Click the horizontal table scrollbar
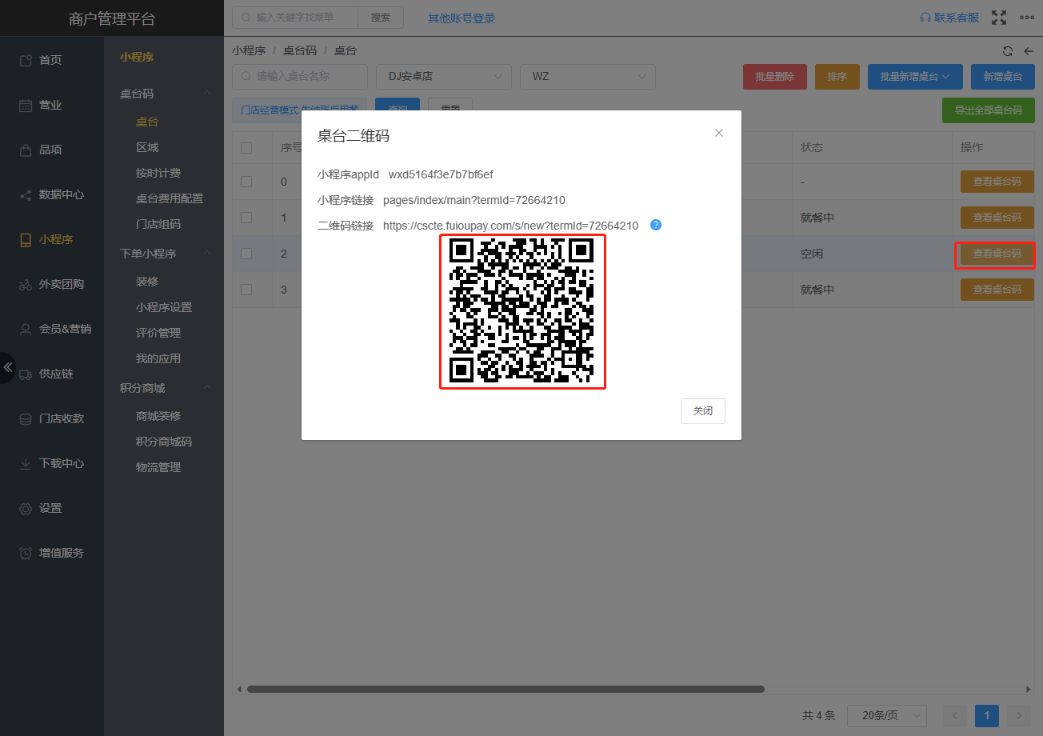This screenshot has width=1043, height=736. (x=506, y=689)
